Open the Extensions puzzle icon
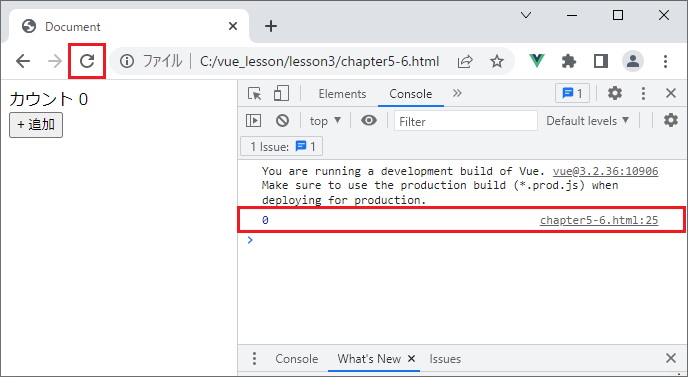 coord(569,61)
